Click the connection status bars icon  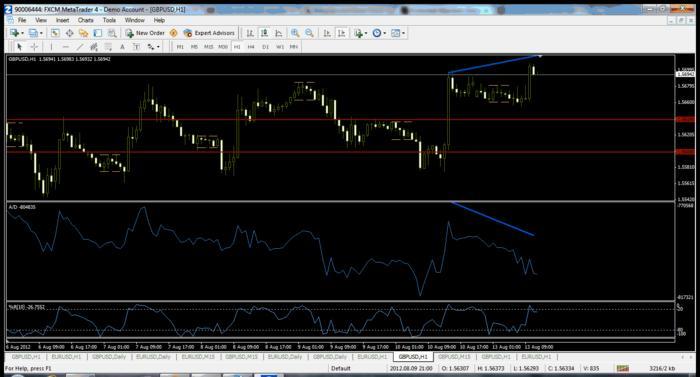pos(623,369)
